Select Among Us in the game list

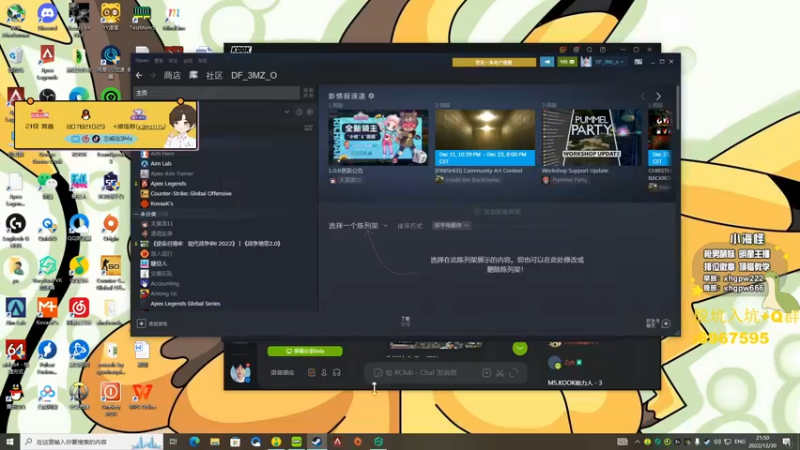(x=163, y=294)
